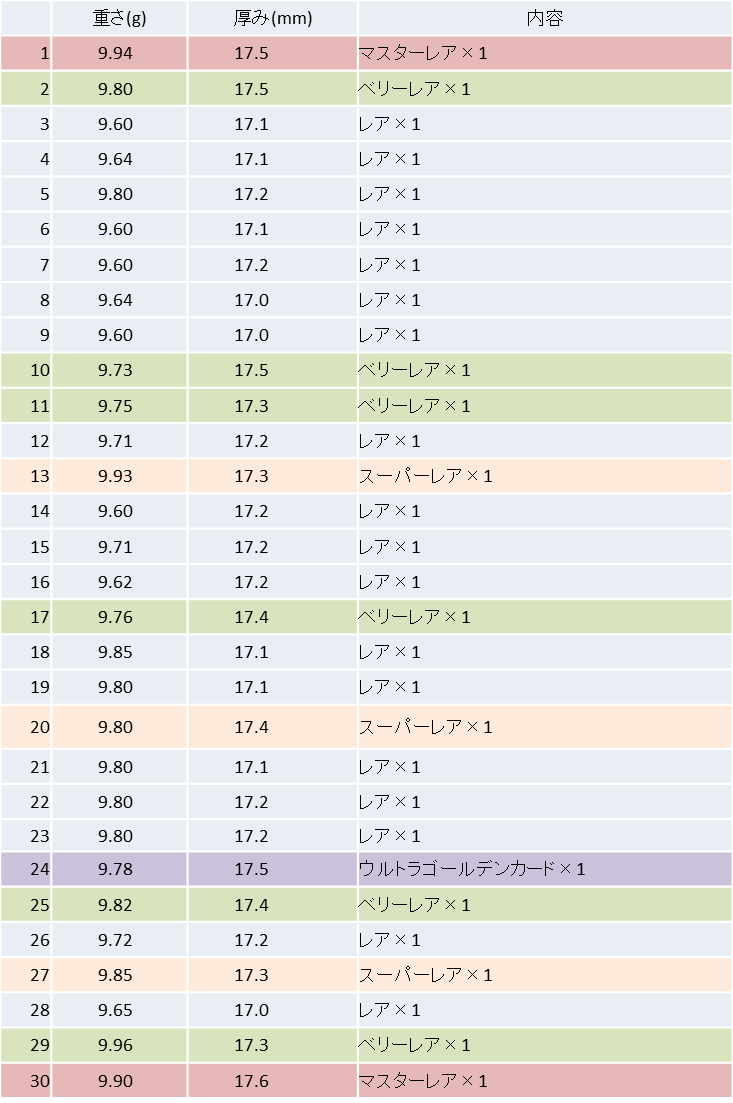
Task: Click ウルトラゴールデンカード×1 cell in row 24
Action: click(x=544, y=869)
